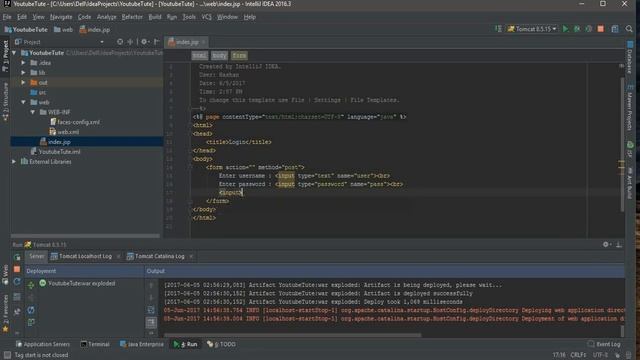Open the Navigate menu
This screenshot has width=640, height=360.
click(x=61, y=17)
